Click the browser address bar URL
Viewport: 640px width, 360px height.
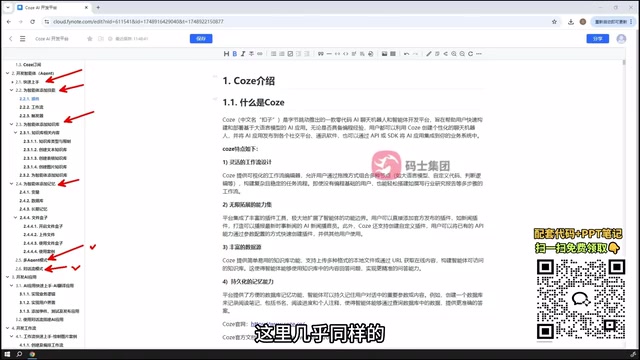(138, 22)
